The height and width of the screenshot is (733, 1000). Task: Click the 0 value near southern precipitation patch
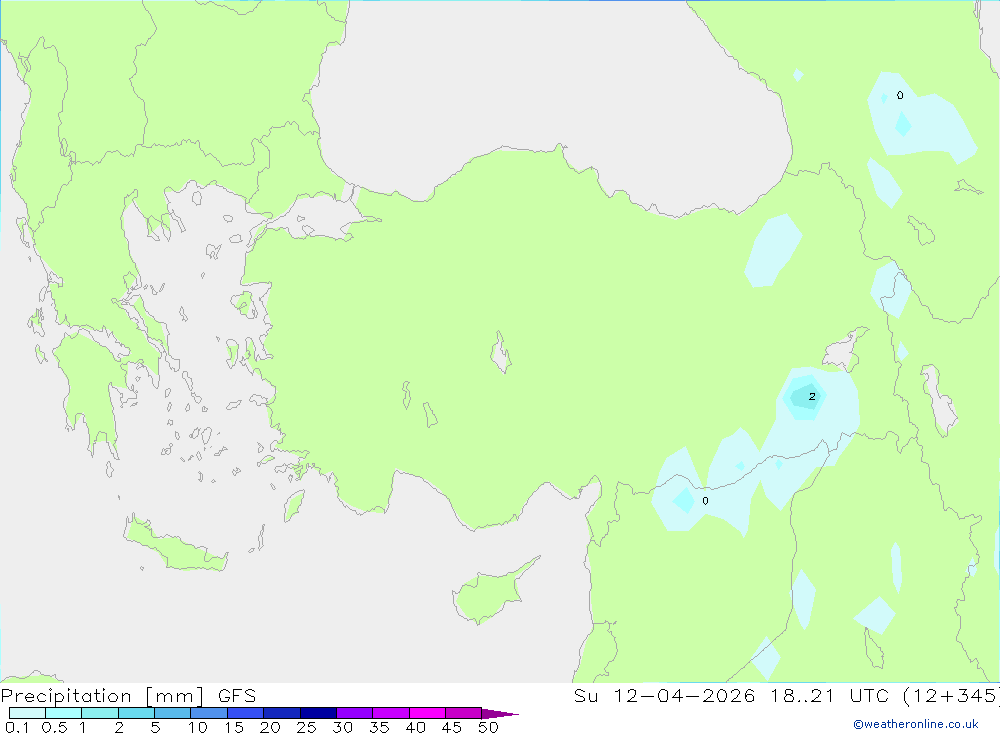click(x=705, y=501)
